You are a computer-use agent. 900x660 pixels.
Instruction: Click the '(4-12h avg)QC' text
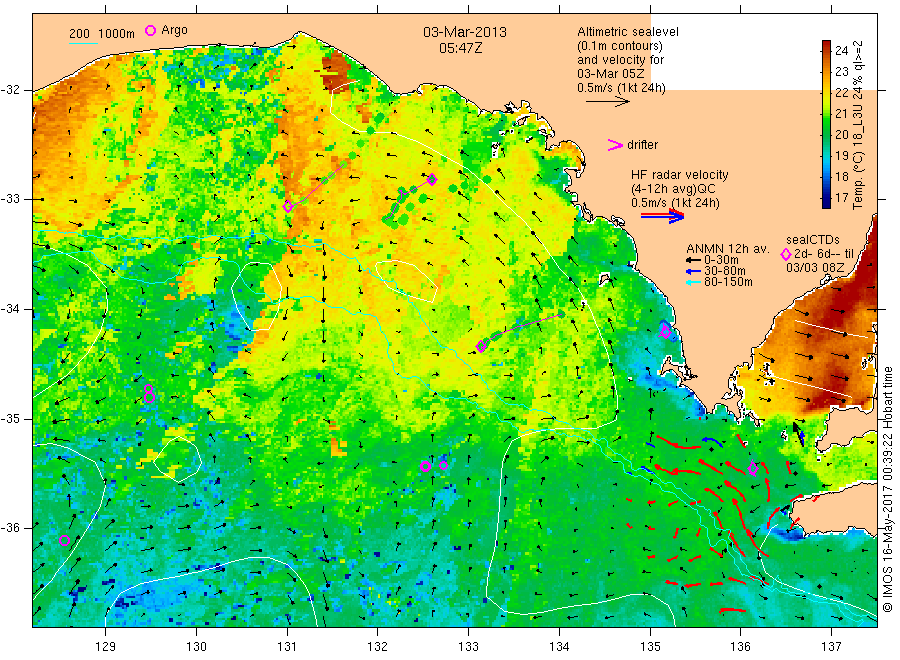[673, 189]
